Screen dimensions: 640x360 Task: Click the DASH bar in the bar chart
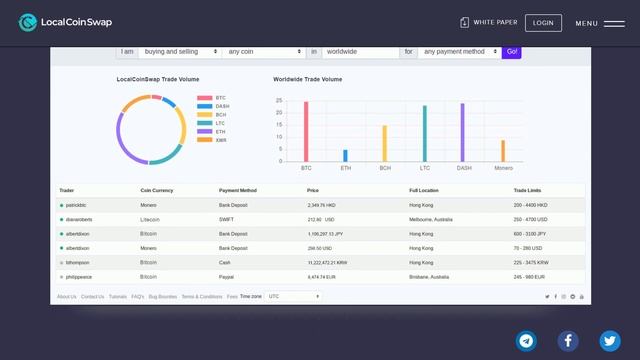(462, 132)
